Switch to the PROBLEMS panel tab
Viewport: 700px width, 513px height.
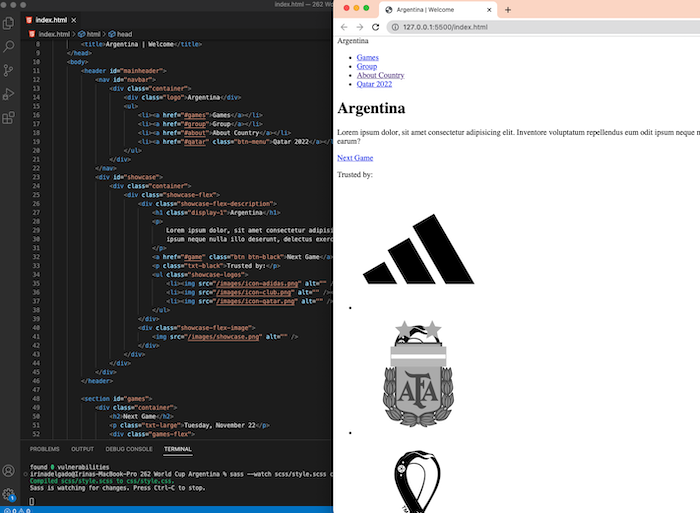pos(45,449)
